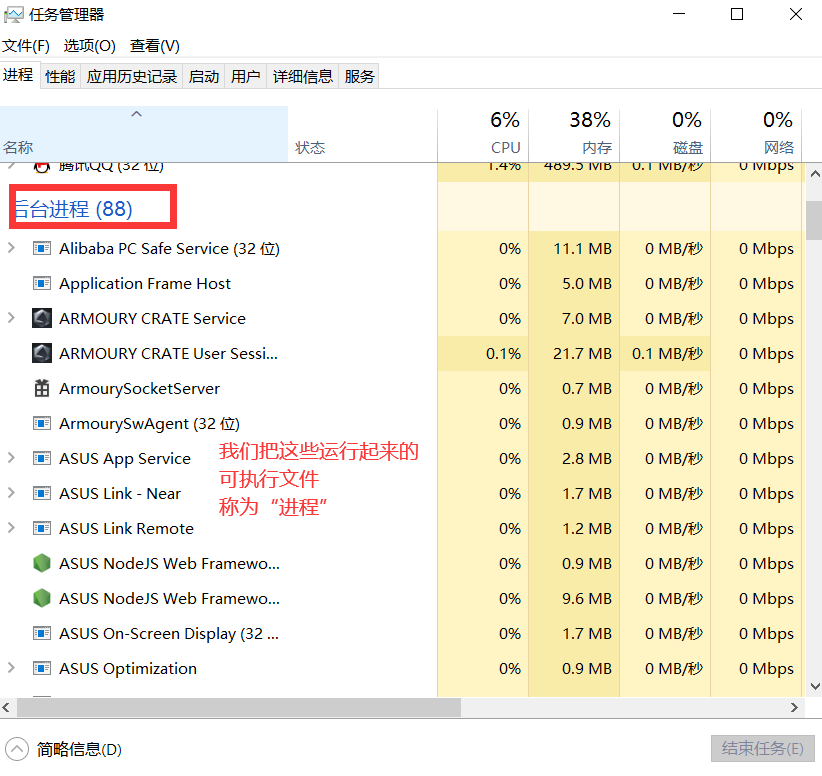
Task: Expand the ASUS App Service group
Action: (11, 458)
